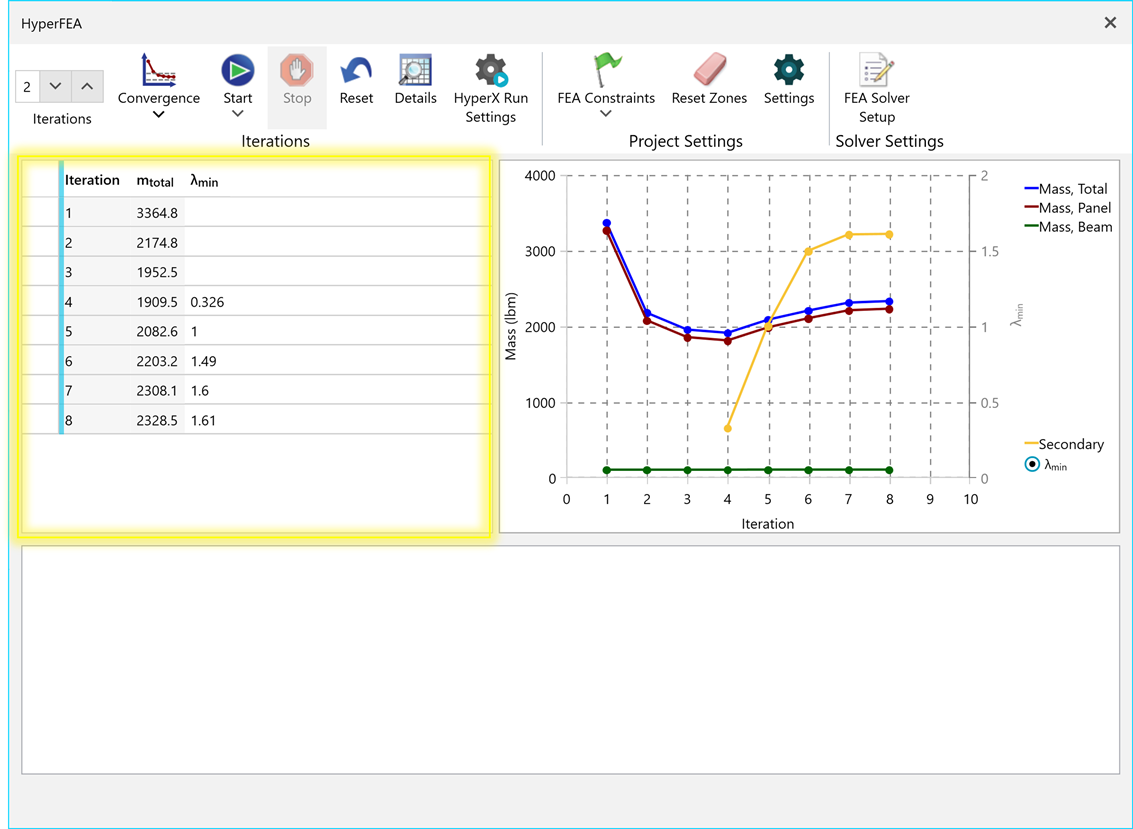The height and width of the screenshot is (829, 1133).
Task: Select the 3364.8 mass cell
Action: tap(157, 213)
